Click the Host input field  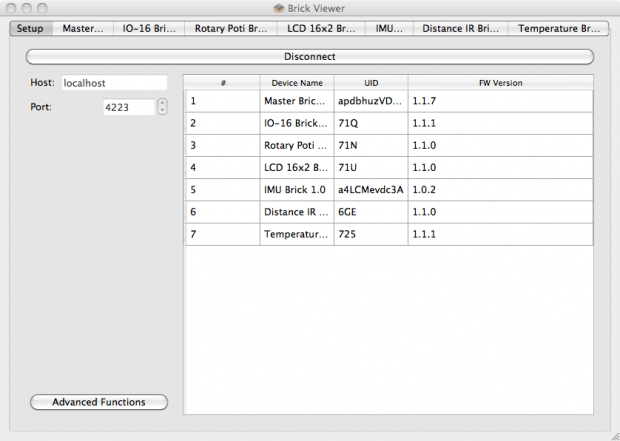pos(114,83)
